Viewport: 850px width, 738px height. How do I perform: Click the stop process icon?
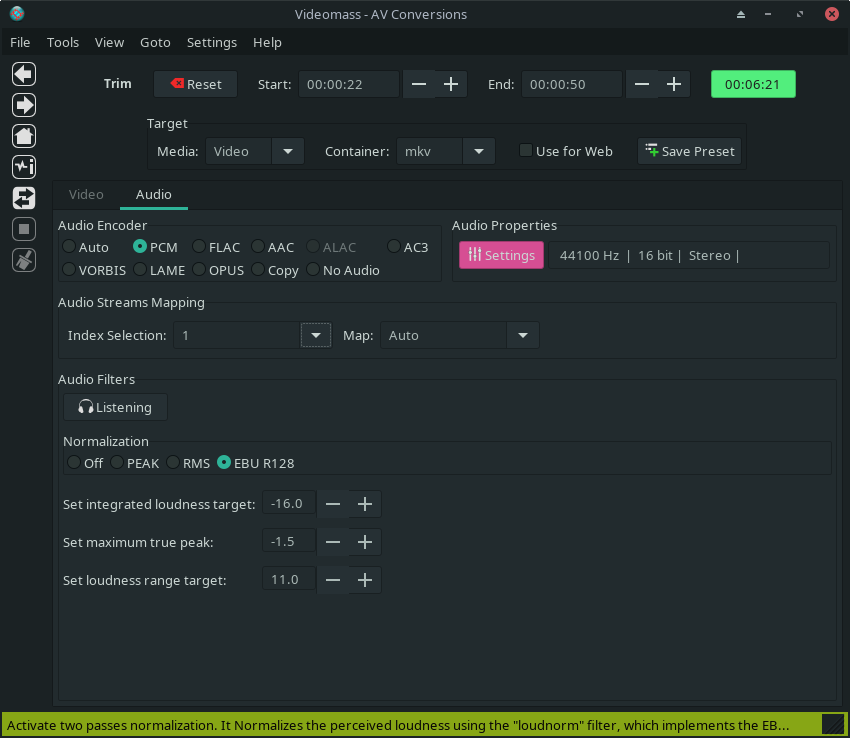click(x=24, y=229)
